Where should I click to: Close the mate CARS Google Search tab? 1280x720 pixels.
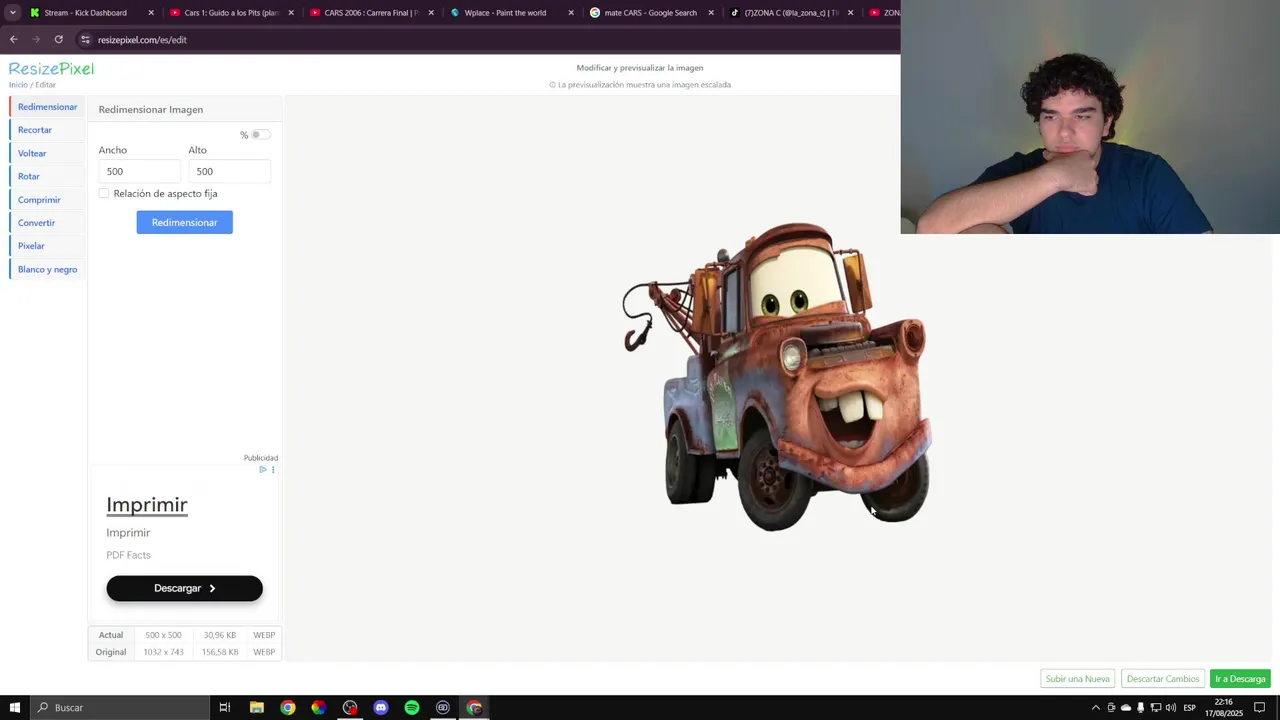pos(711,13)
